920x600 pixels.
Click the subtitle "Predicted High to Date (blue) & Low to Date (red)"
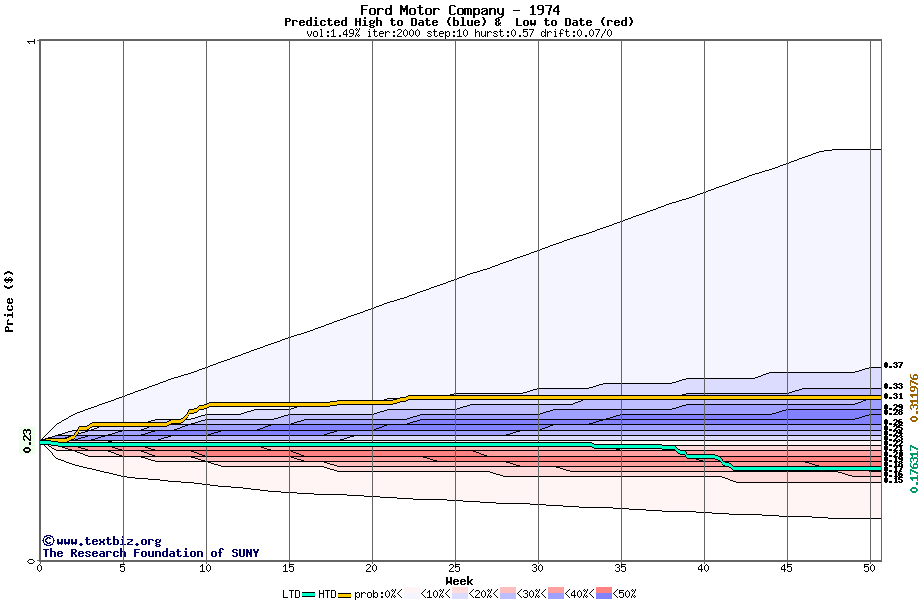click(x=459, y=22)
